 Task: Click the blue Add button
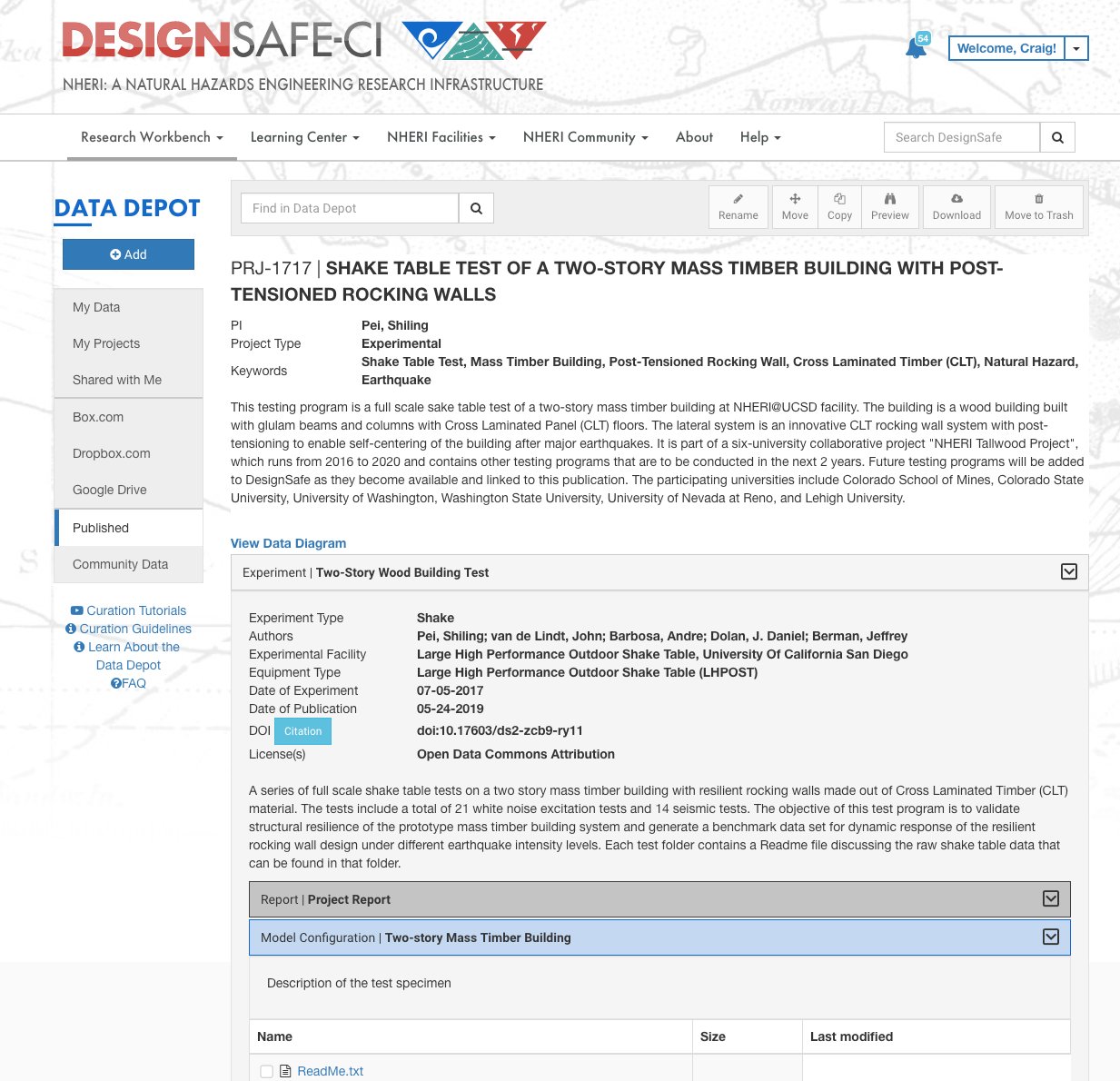128,254
